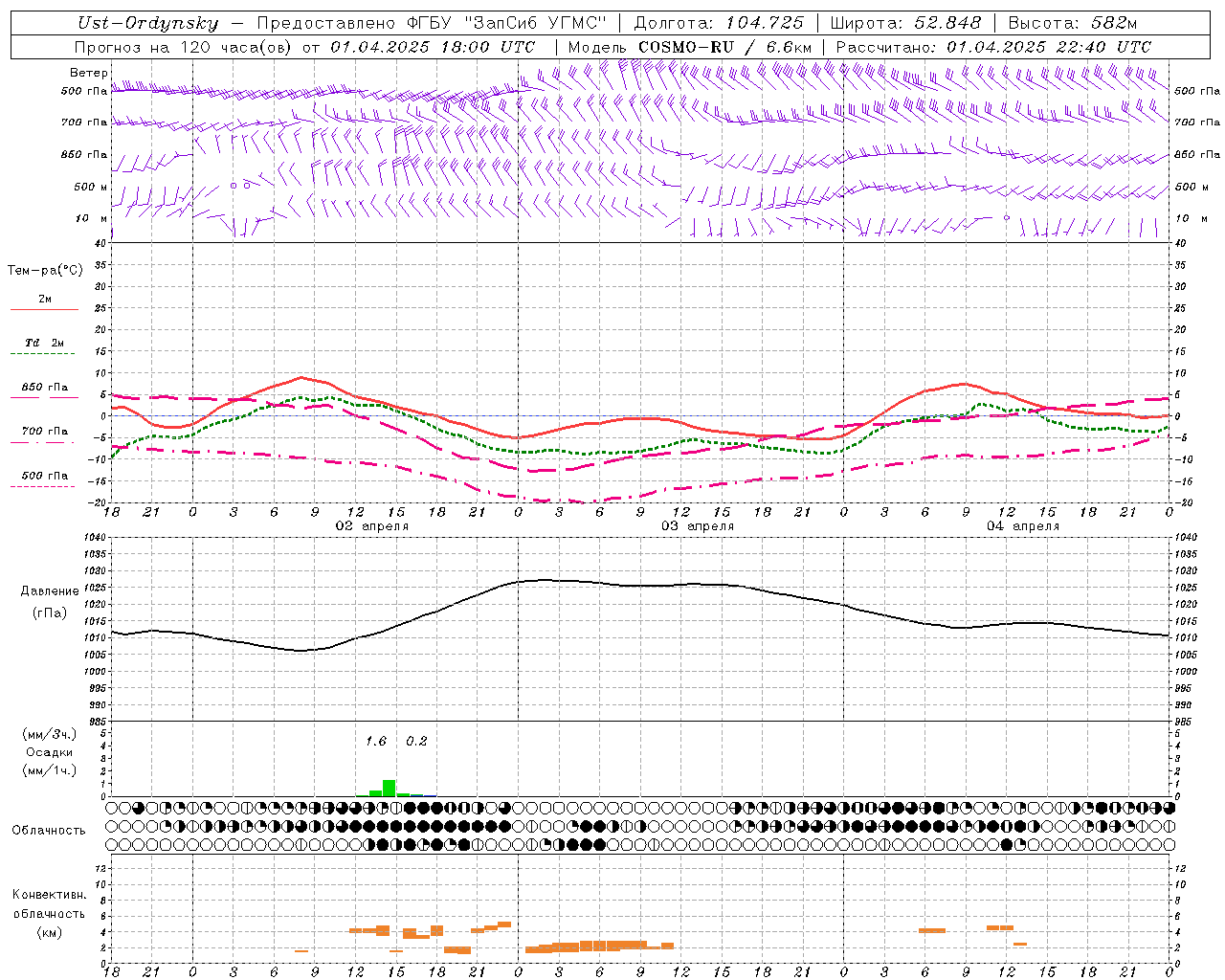Click the Прогноз на 120 часа(ов) header text
Viewport: 1225px width, 980px height.
pos(184,47)
